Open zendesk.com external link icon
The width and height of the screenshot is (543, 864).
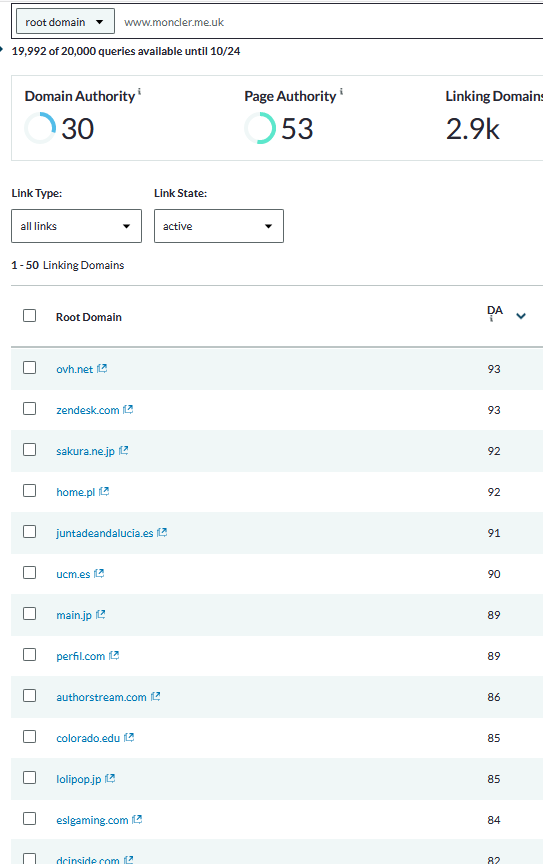[128, 409]
